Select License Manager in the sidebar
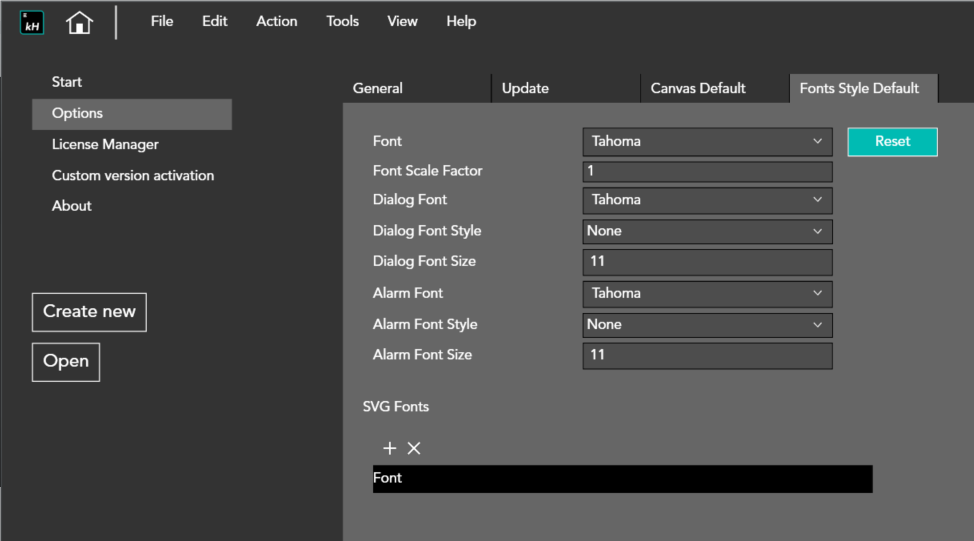Image resolution: width=974 pixels, height=541 pixels. [x=105, y=145]
